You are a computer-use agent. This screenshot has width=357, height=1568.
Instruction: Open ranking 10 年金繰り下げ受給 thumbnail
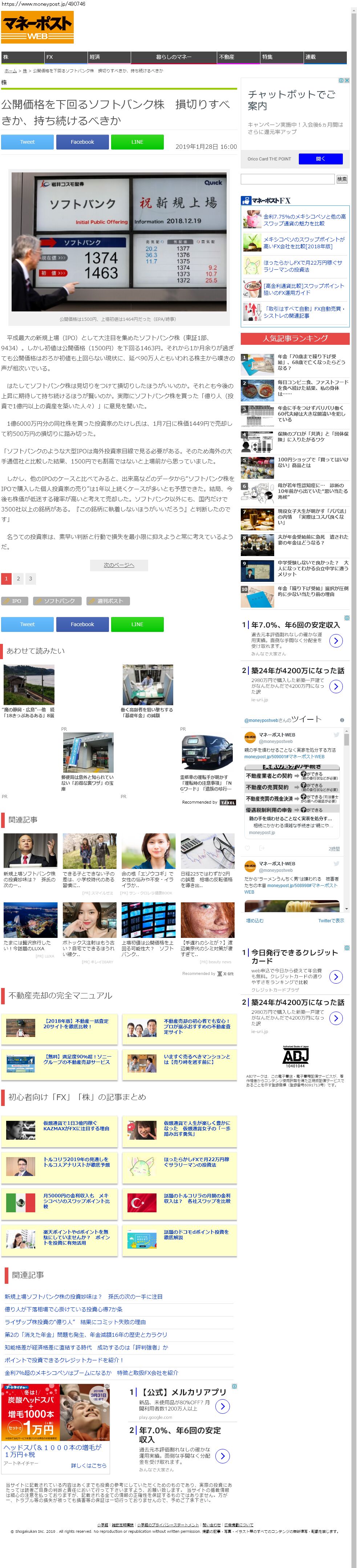click(257, 596)
